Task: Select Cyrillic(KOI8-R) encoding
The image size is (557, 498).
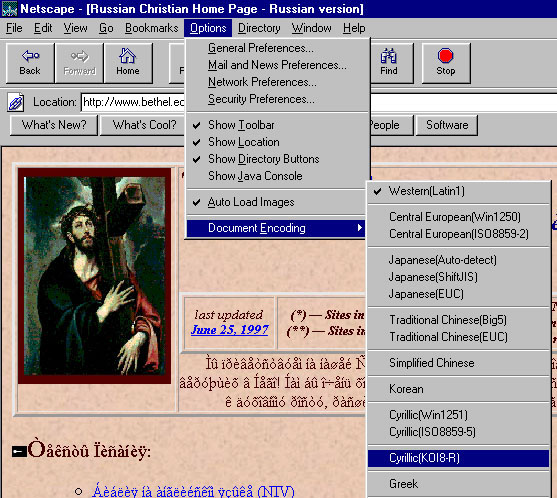Action: click(459, 458)
